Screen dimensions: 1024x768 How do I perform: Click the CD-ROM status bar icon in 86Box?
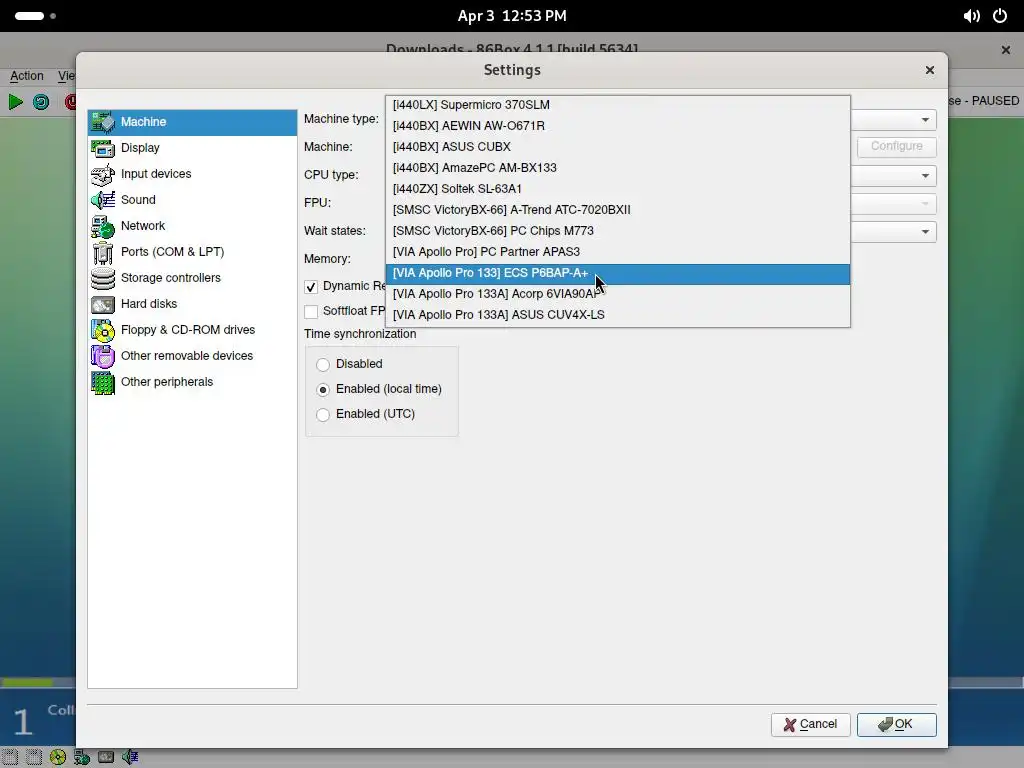57,757
